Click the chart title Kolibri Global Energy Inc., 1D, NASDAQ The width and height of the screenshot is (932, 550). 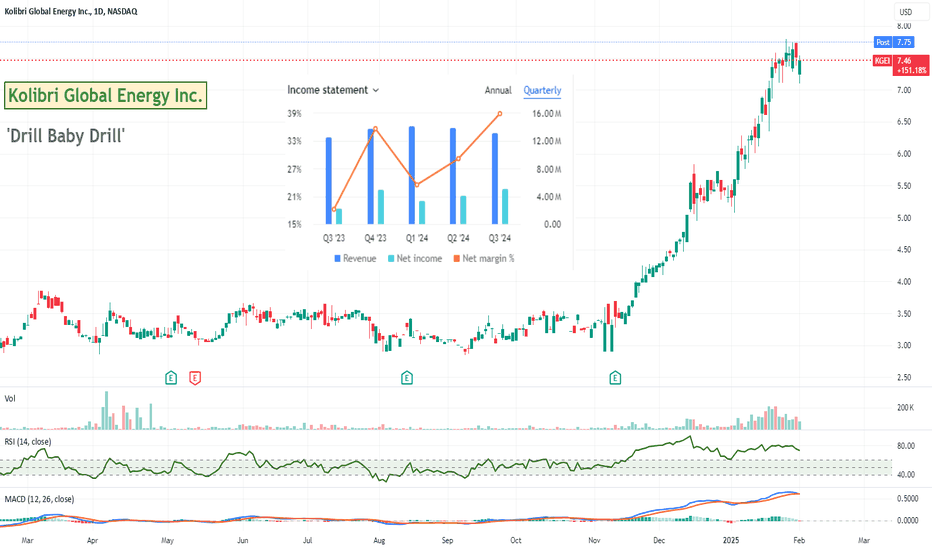click(71, 11)
